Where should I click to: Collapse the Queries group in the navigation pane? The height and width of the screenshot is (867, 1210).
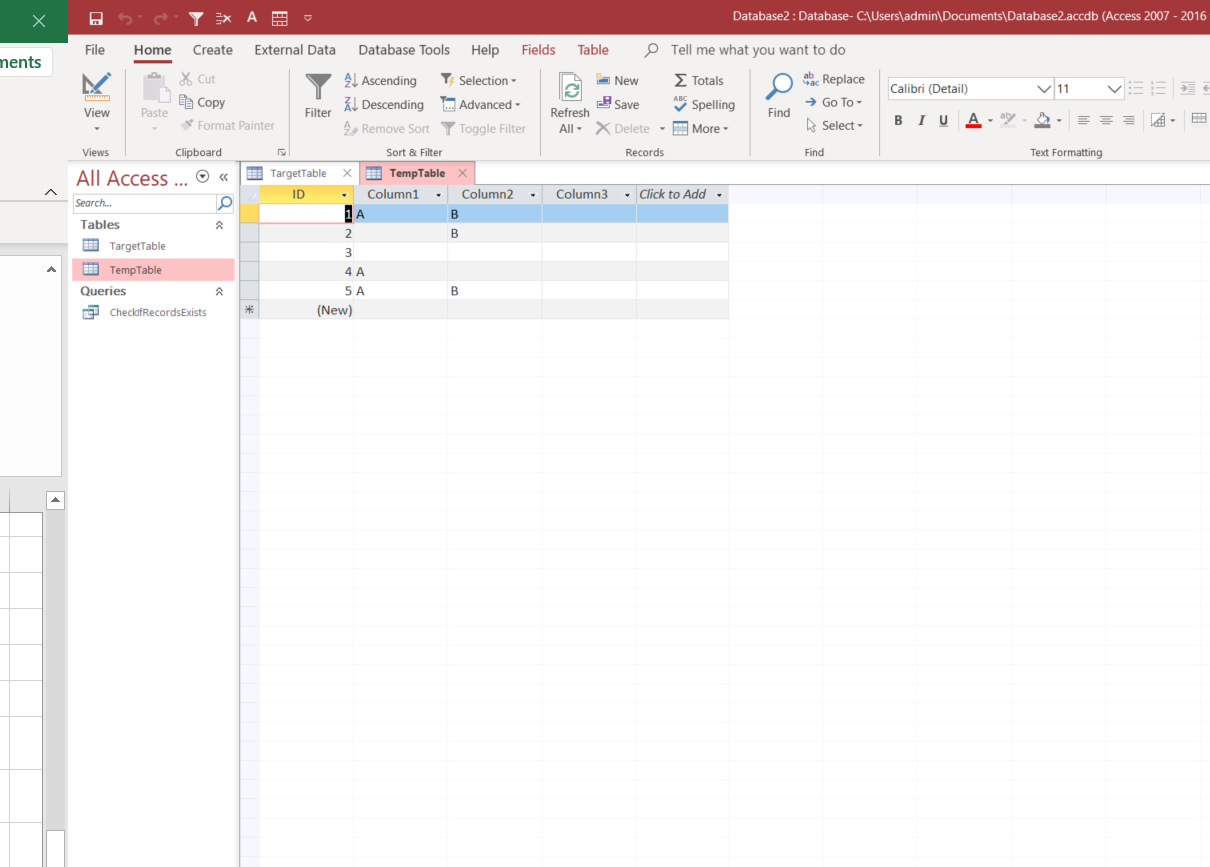click(x=219, y=292)
